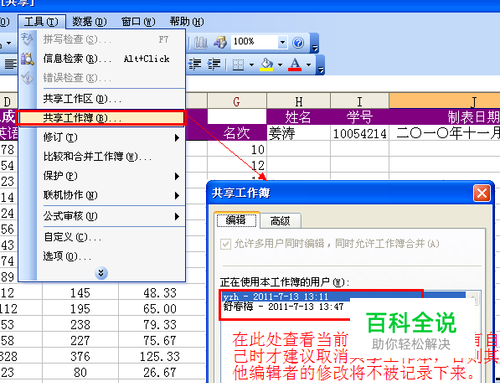Click the 学号 header cell
This screenshot has width=500, height=383.
[360, 117]
